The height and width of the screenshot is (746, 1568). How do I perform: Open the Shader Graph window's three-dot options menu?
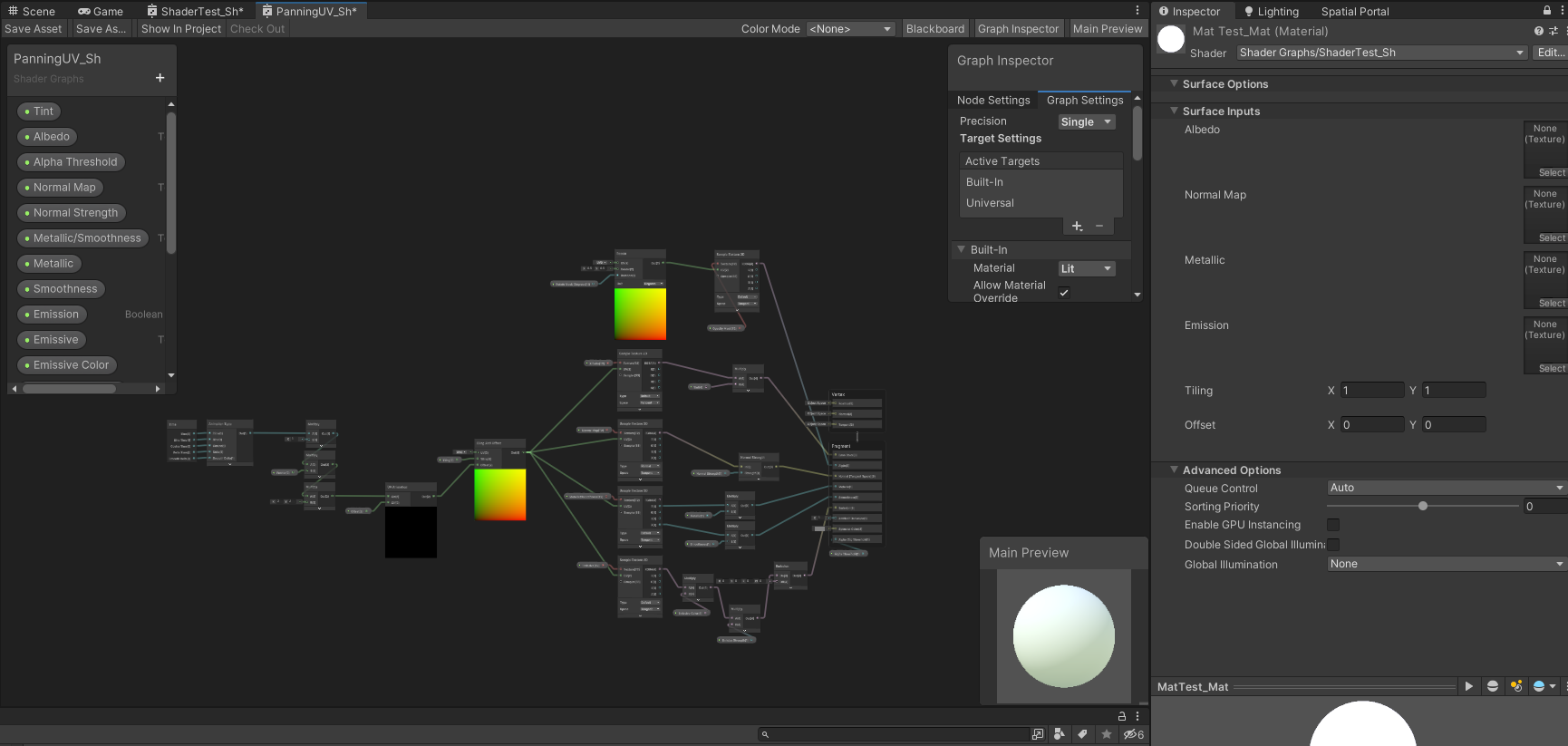pyautogui.click(x=1137, y=11)
